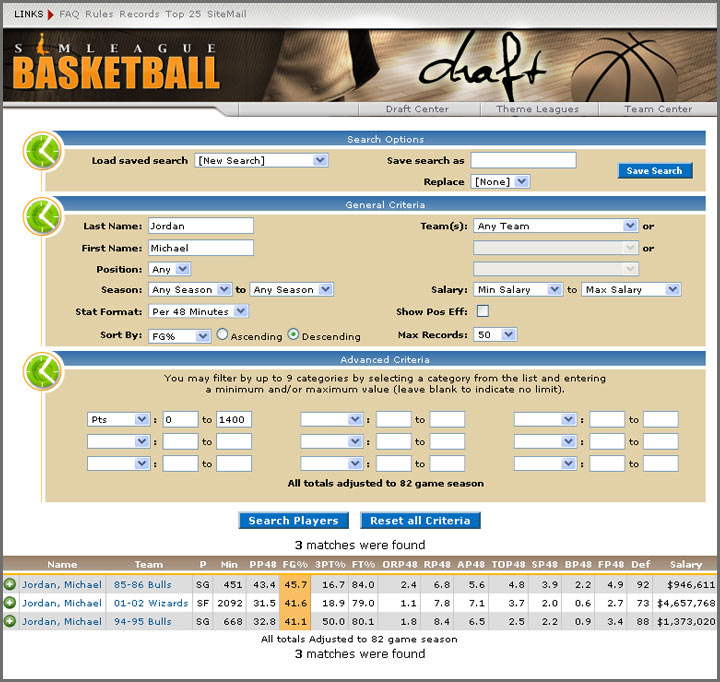The image size is (720, 682).
Task: Open the Load saved search dropdown
Action: point(261,160)
